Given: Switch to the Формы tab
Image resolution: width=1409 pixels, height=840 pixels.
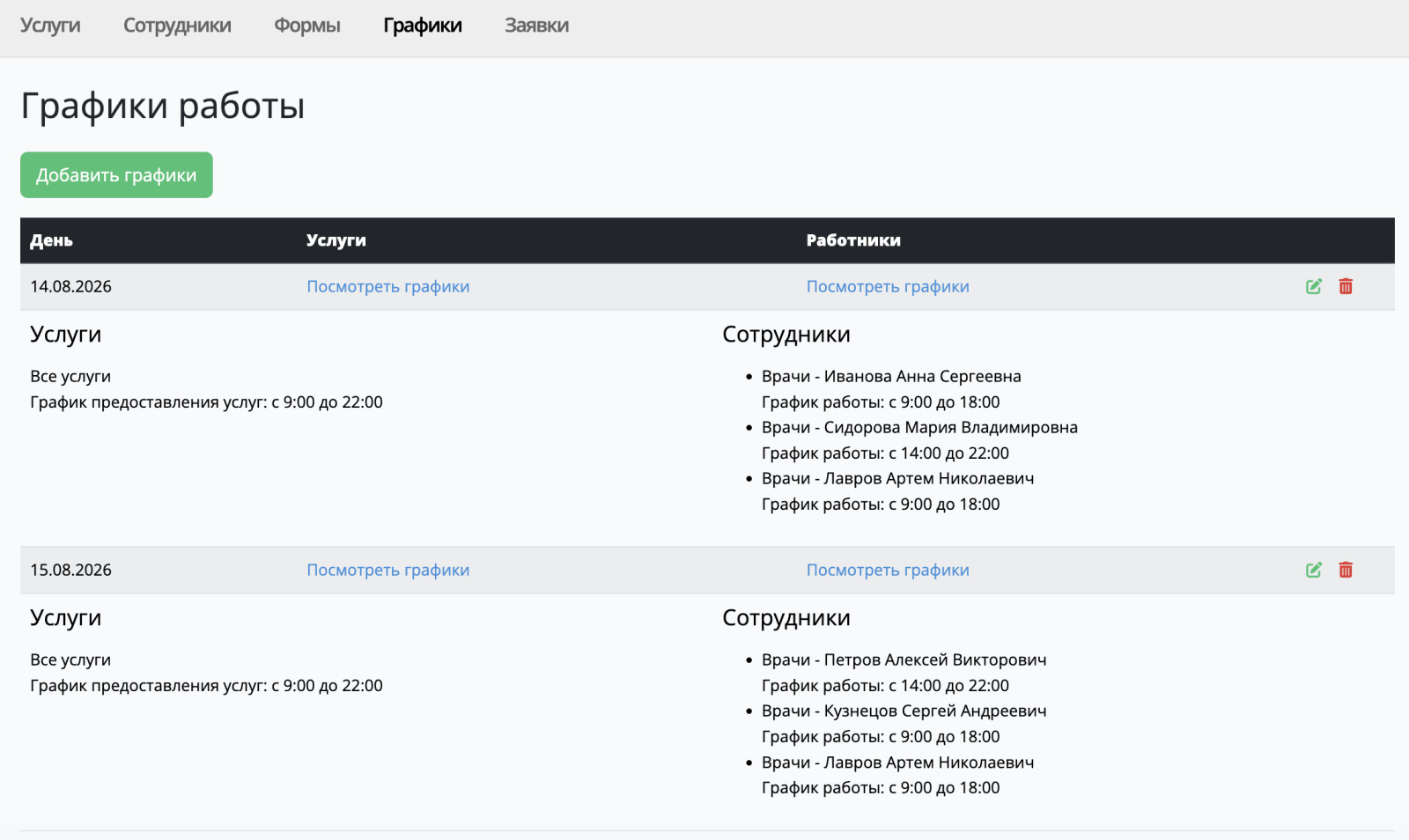Looking at the screenshot, I should 307,26.
